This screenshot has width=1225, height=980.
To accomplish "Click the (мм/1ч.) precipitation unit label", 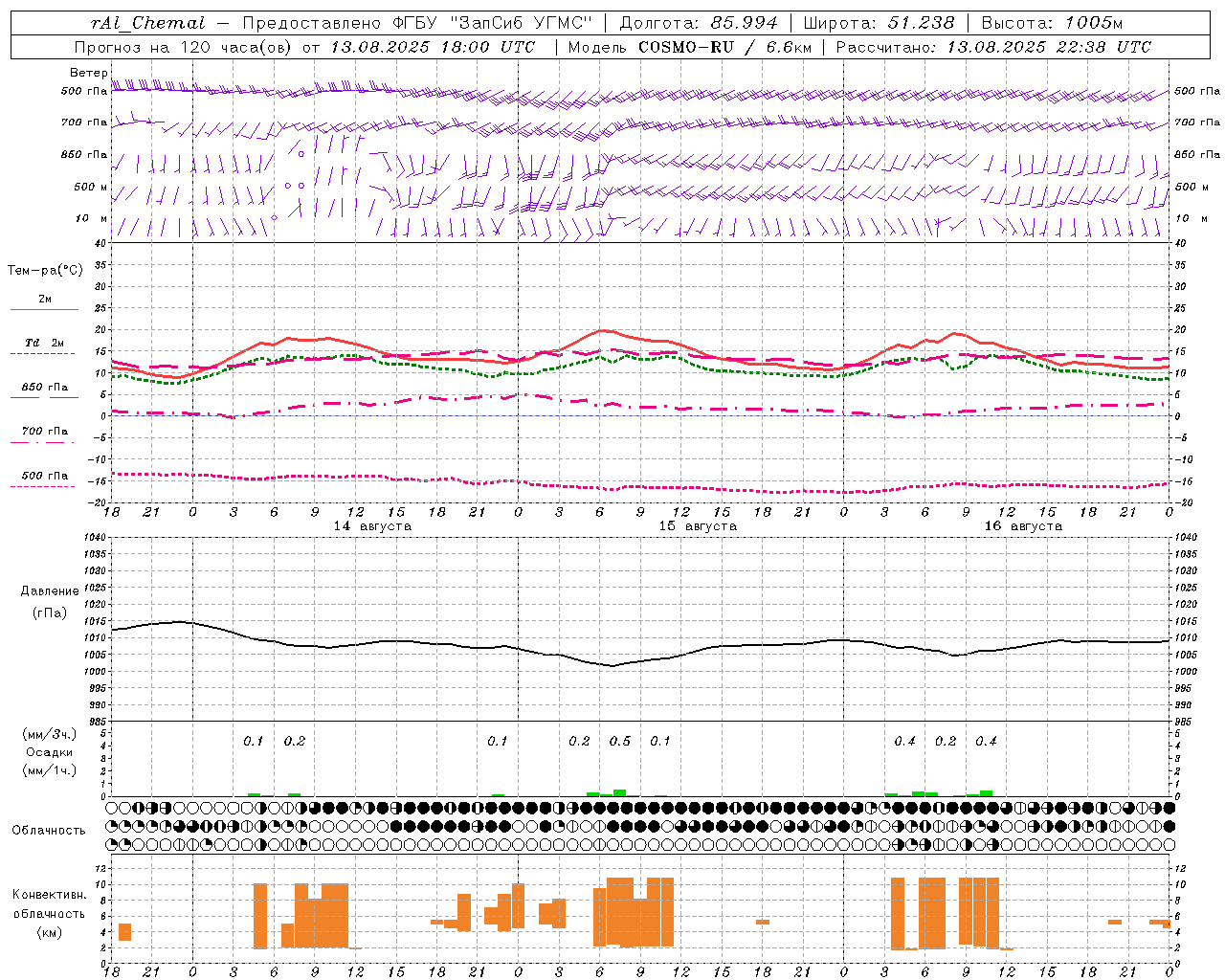I will pos(50,770).
